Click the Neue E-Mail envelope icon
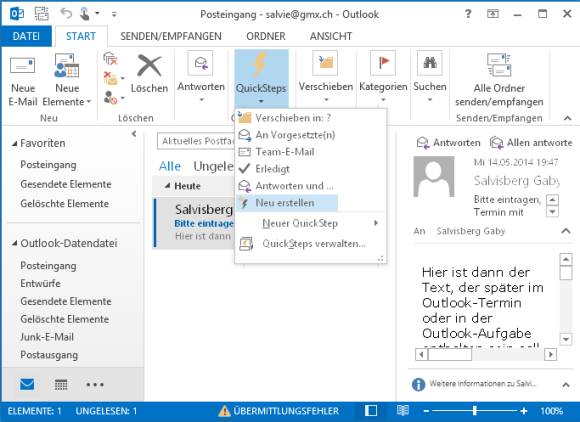Viewport: 580px width, 422px height. pos(23,66)
